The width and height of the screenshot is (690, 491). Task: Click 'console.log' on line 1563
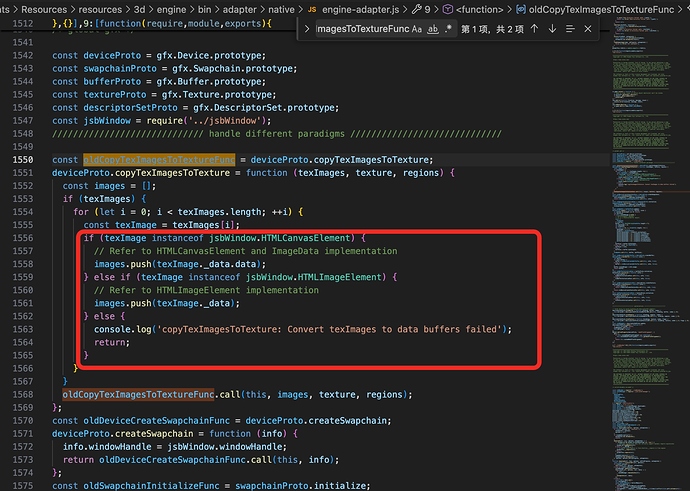(122, 330)
